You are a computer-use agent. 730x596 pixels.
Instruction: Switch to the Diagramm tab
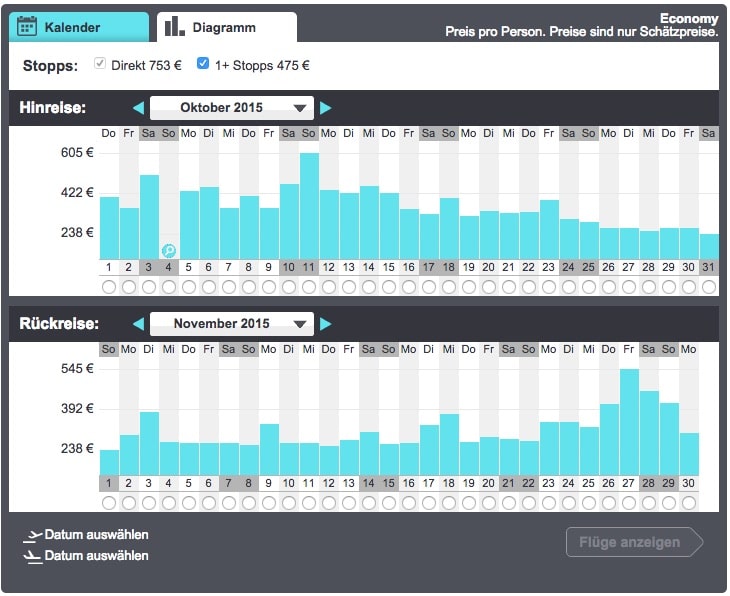227,27
